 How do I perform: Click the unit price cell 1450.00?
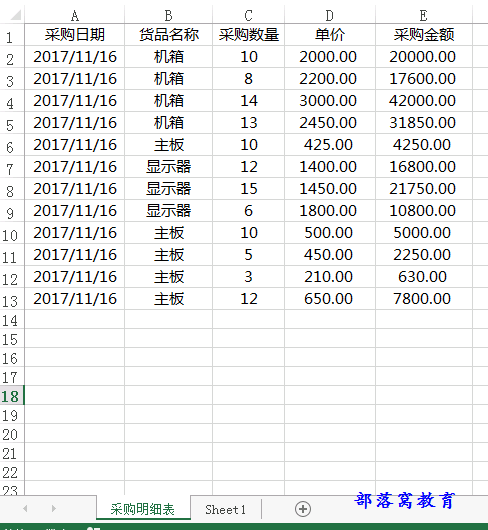click(330, 189)
